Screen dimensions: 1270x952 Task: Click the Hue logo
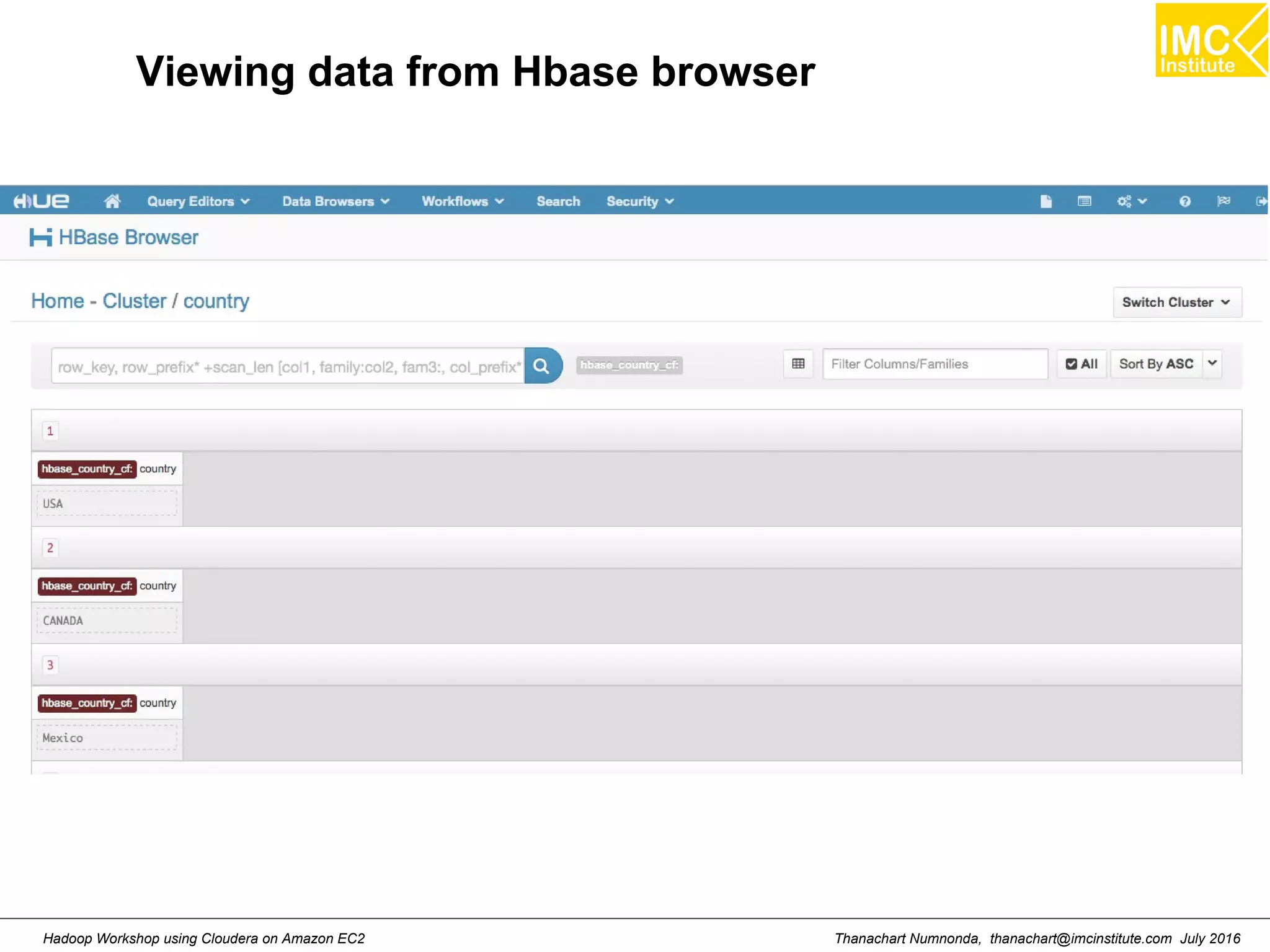pos(42,201)
